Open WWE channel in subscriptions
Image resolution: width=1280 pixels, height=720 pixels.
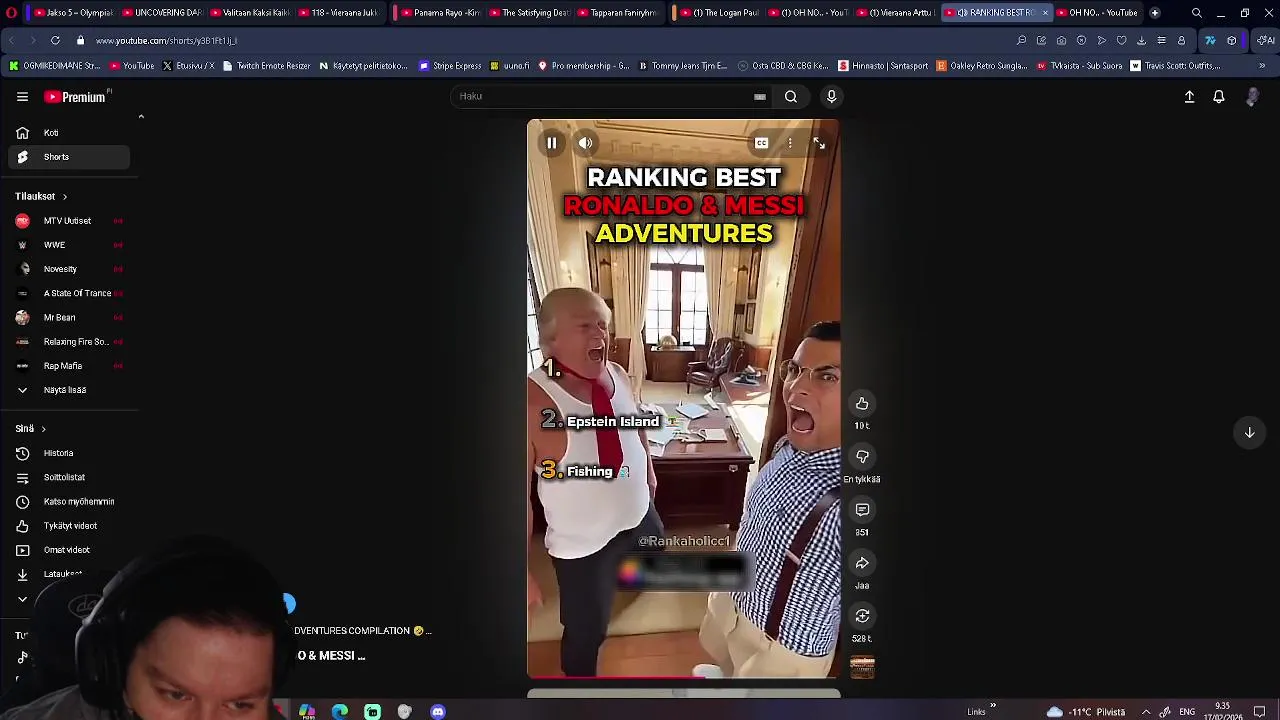tap(68, 245)
